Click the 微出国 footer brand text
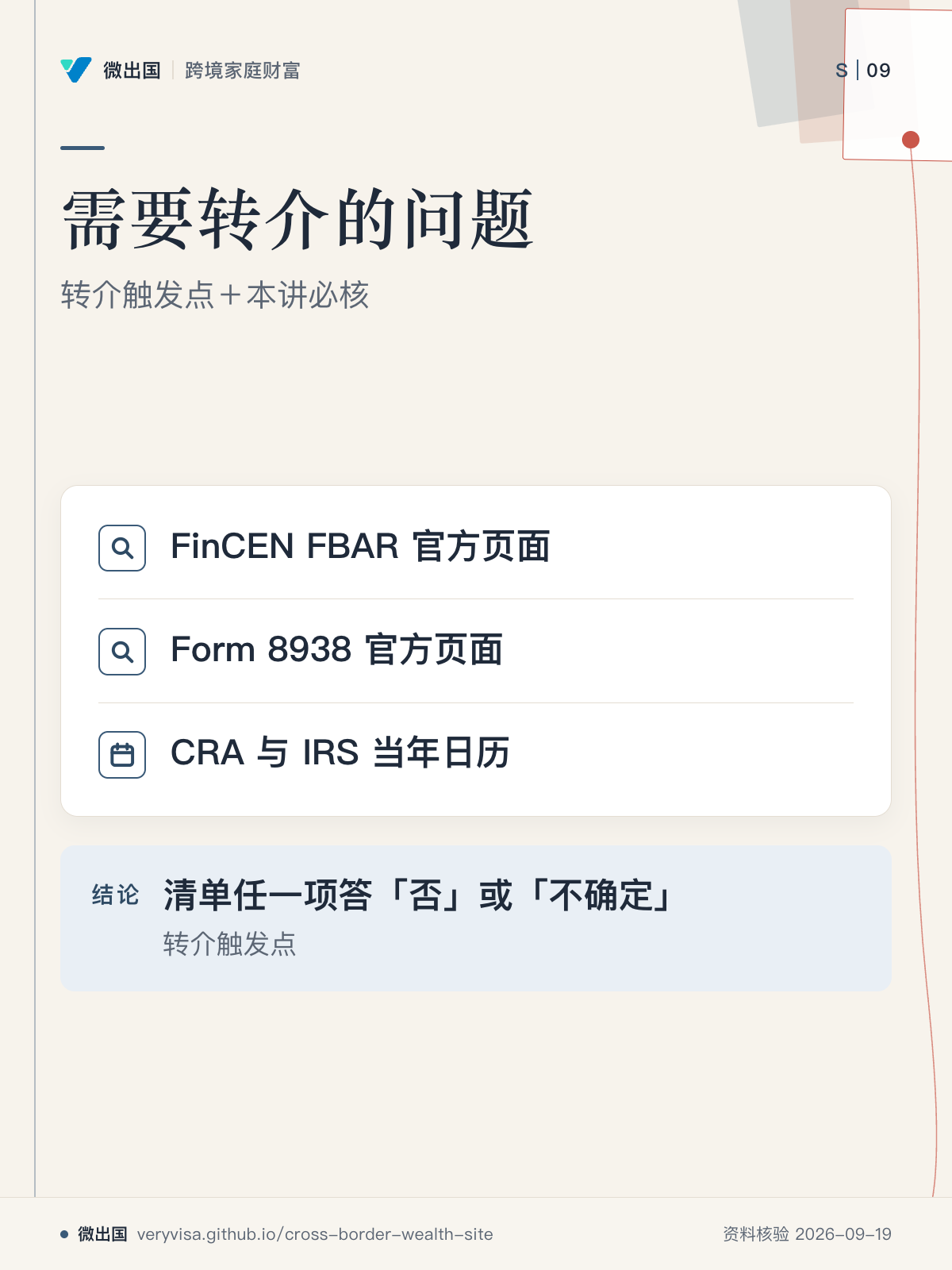Viewport: 952px width, 1270px height. point(102,1234)
